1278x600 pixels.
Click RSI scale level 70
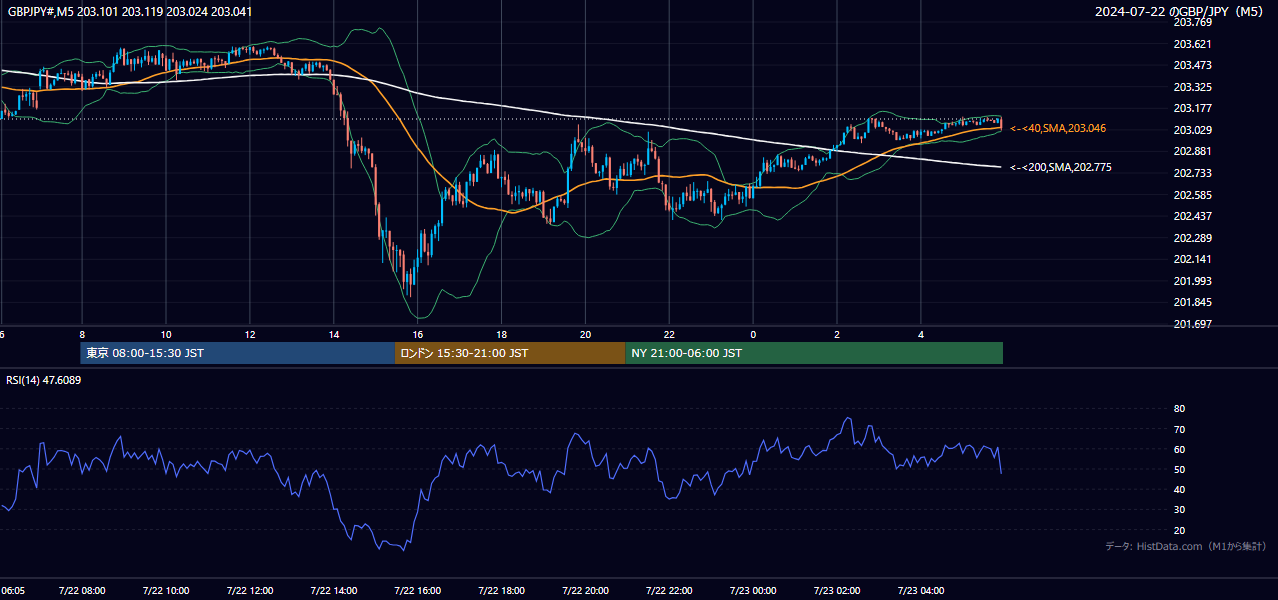point(1179,429)
